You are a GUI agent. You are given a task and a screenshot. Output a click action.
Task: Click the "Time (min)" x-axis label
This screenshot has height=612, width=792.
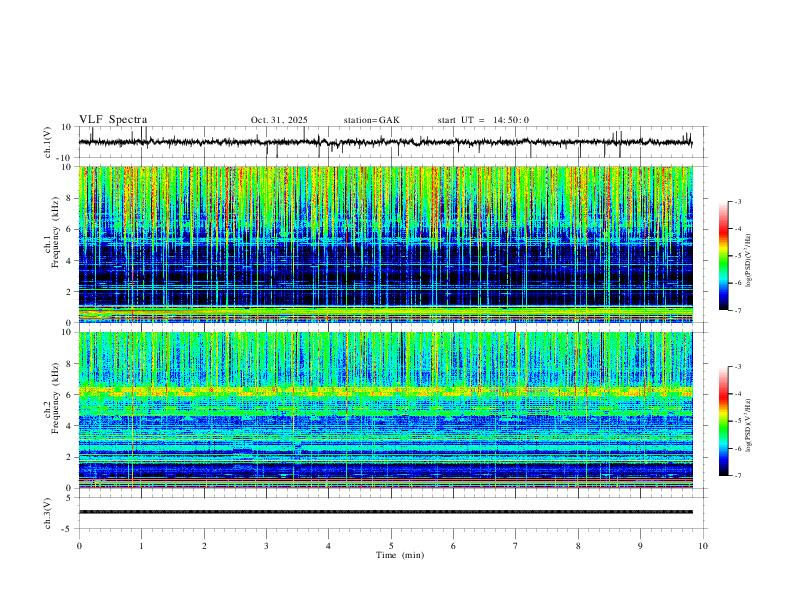[x=400, y=555]
